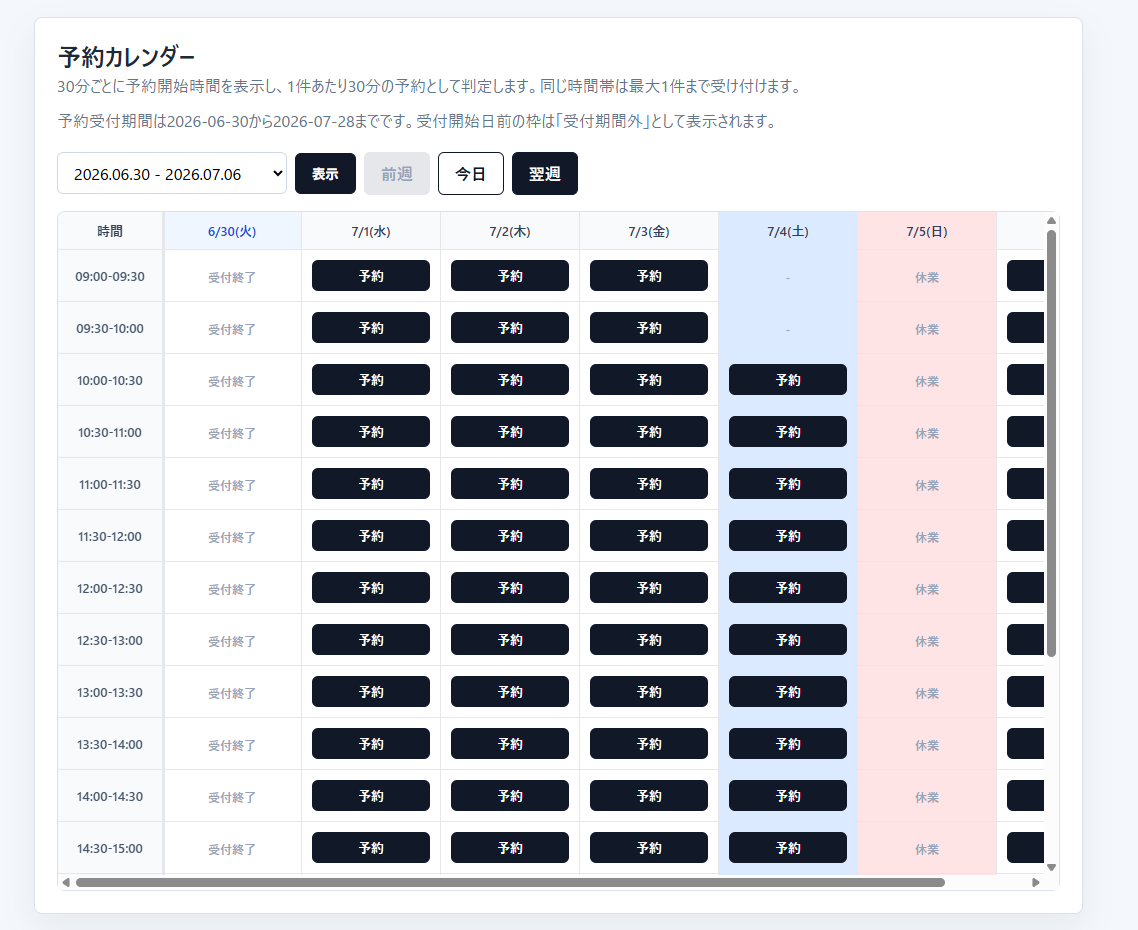Reserve 7/1(水) at 09:00-09:30
Viewport: 1138px width, 930px height.
point(371,276)
